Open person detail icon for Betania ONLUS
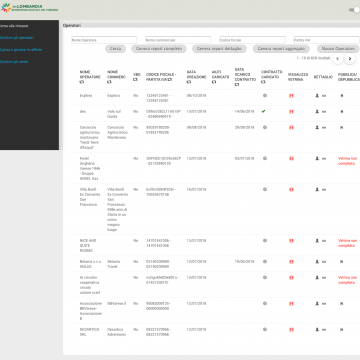The width and height of the screenshot is (360, 360). coord(317,262)
